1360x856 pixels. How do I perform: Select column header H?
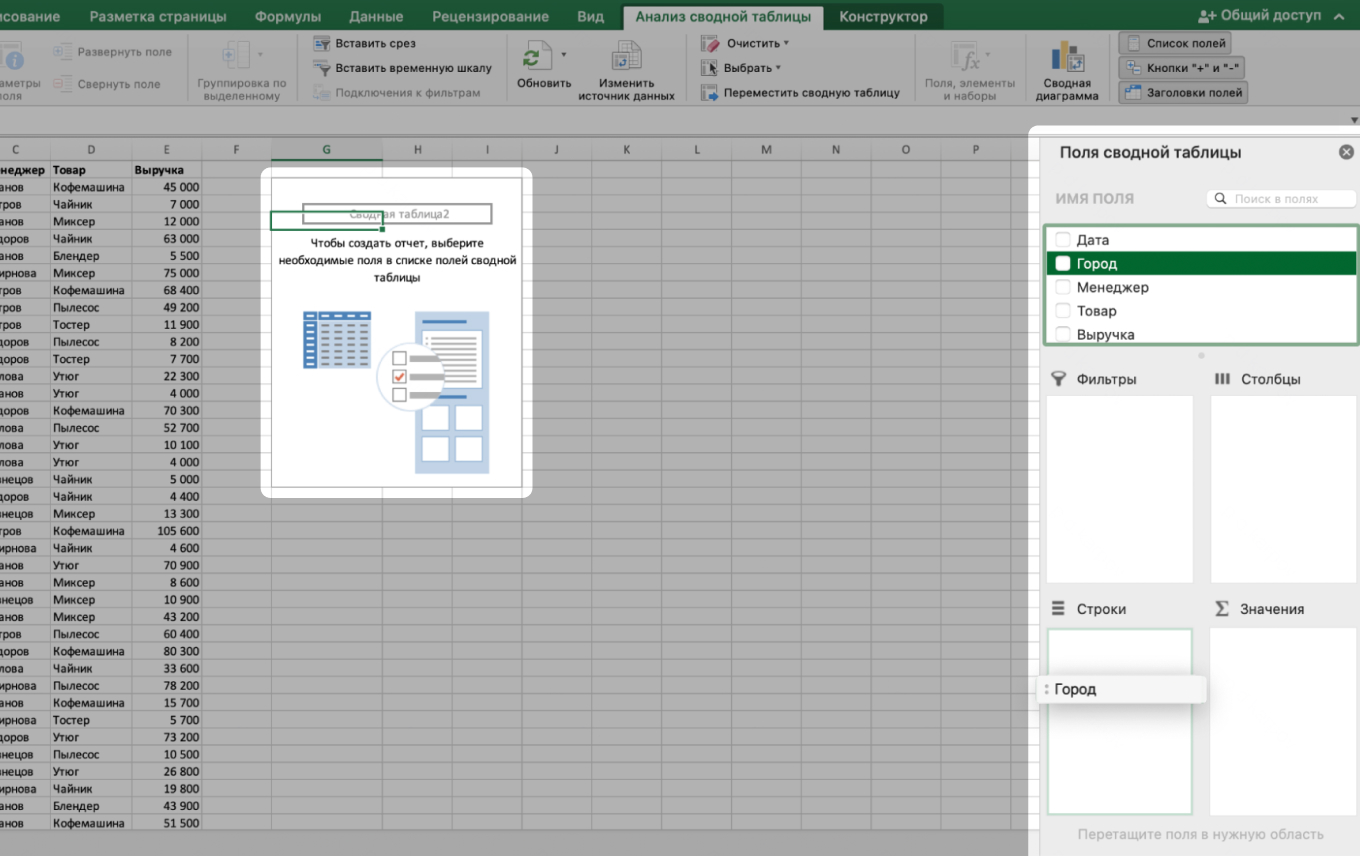tap(417, 150)
